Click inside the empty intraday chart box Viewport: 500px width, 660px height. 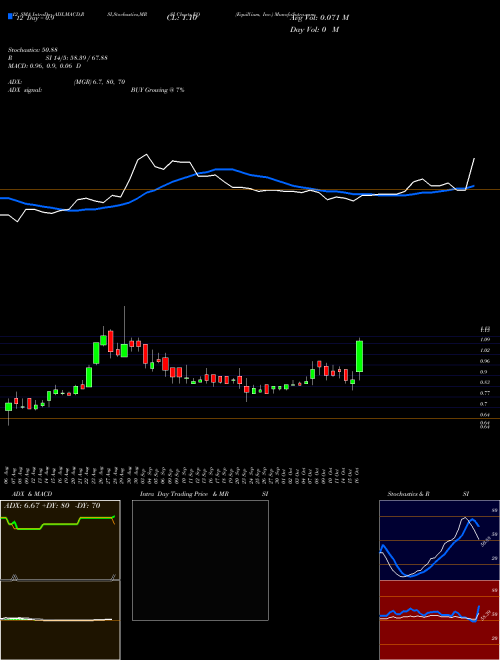pyautogui.click(x=200, y=560)
